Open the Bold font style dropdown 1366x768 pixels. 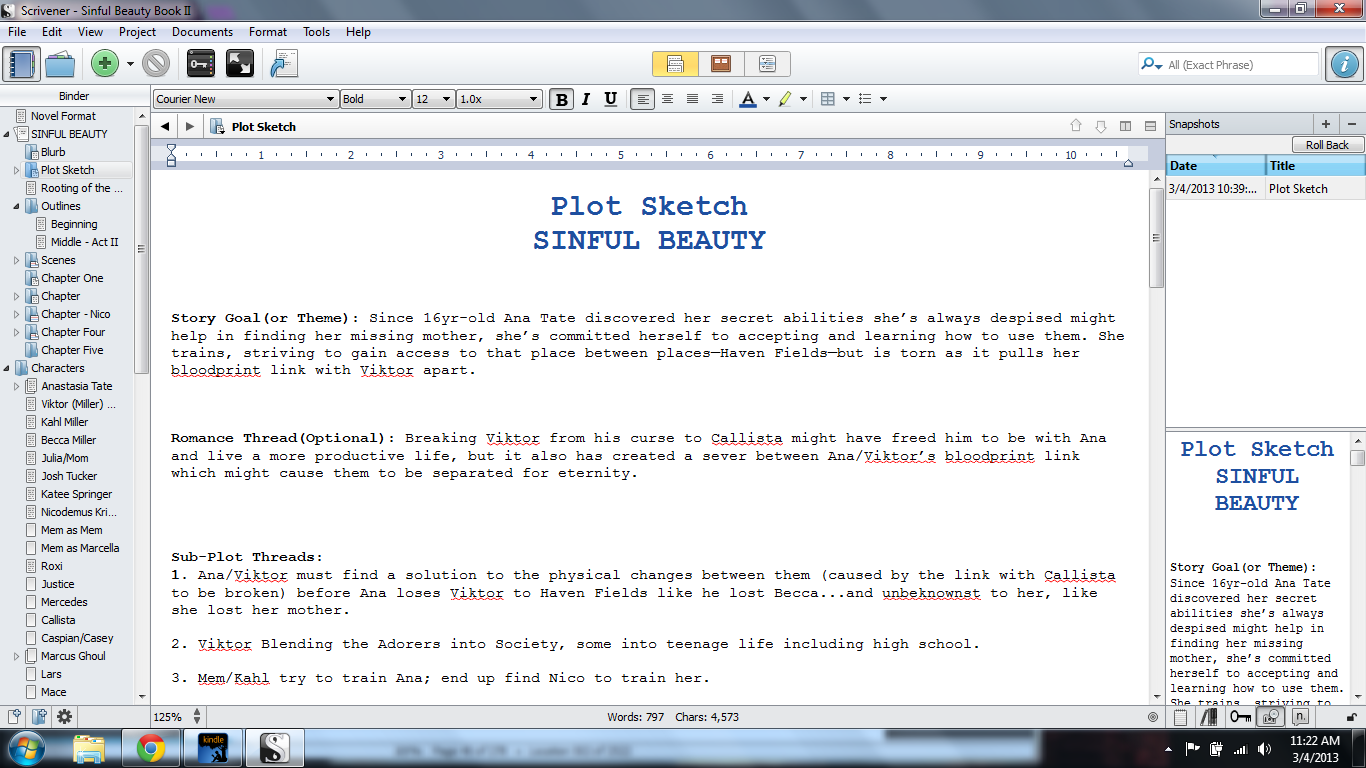pyautogui.click(x=375, y=99)
